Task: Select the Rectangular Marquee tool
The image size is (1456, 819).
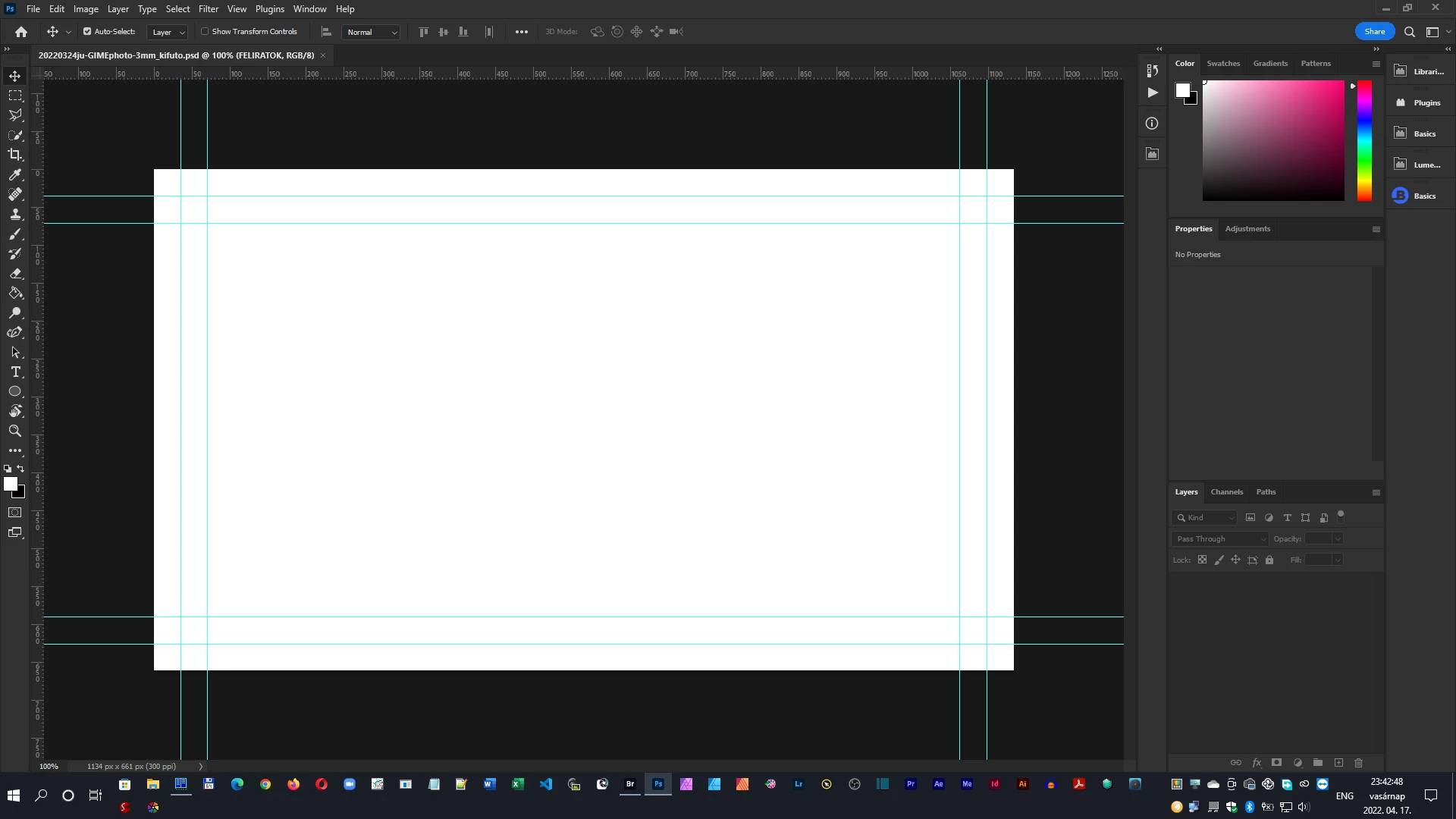Action: pyautogui.click(x=15, y=96)
